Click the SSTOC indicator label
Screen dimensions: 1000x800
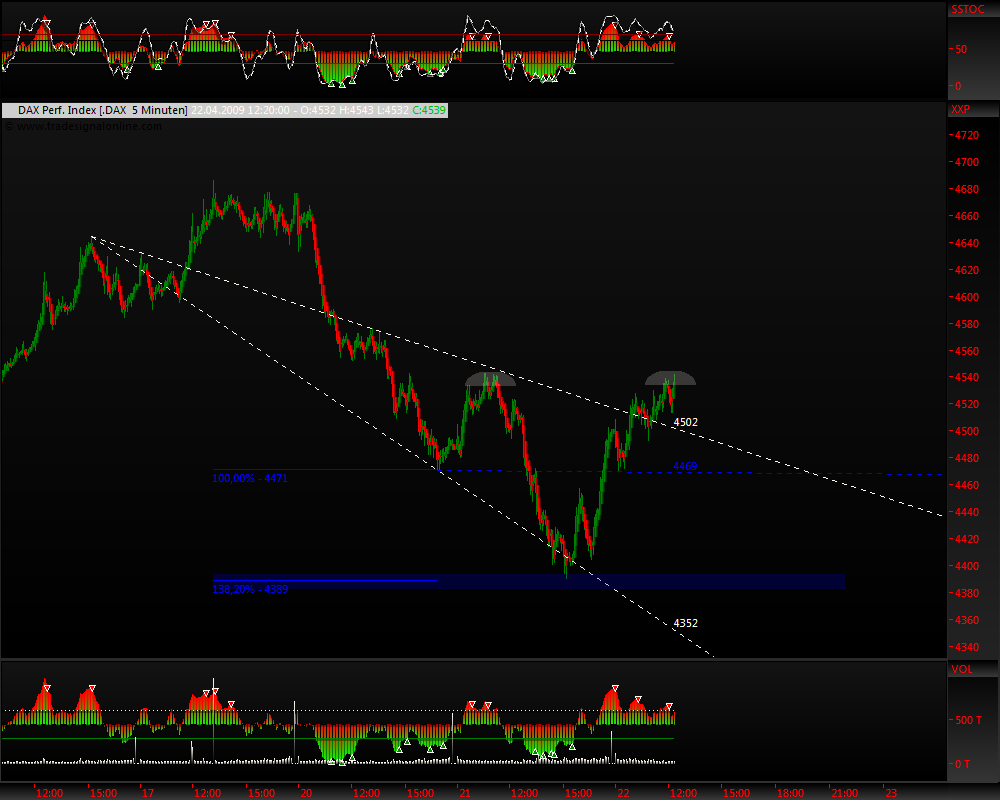(x=968, y=8)
